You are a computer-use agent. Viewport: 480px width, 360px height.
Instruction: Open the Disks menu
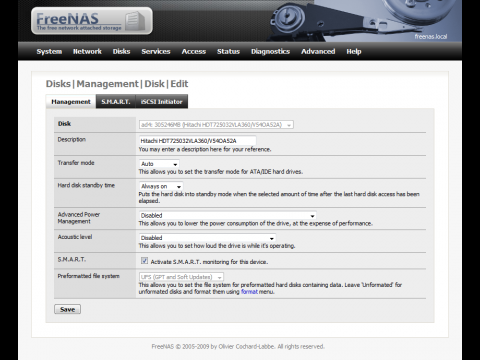pyautogui.click(x=121, y=52)
